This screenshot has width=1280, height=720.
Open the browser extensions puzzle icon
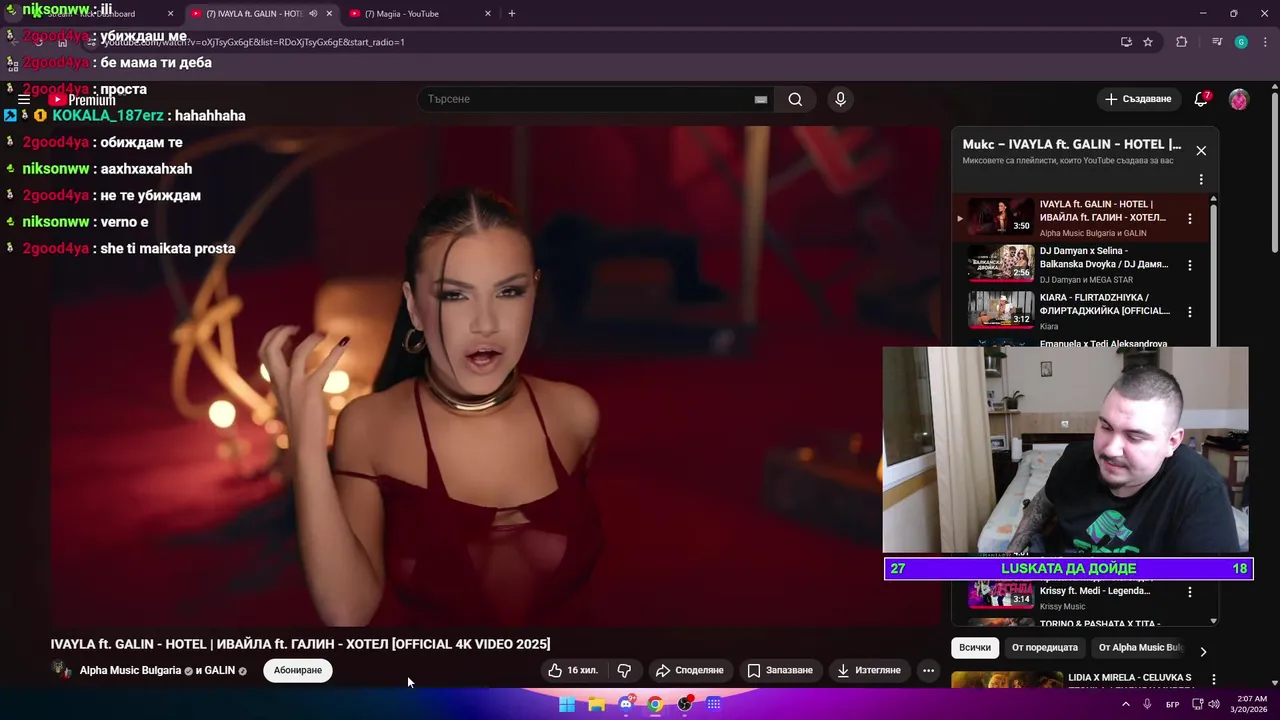click(1182, 42)
